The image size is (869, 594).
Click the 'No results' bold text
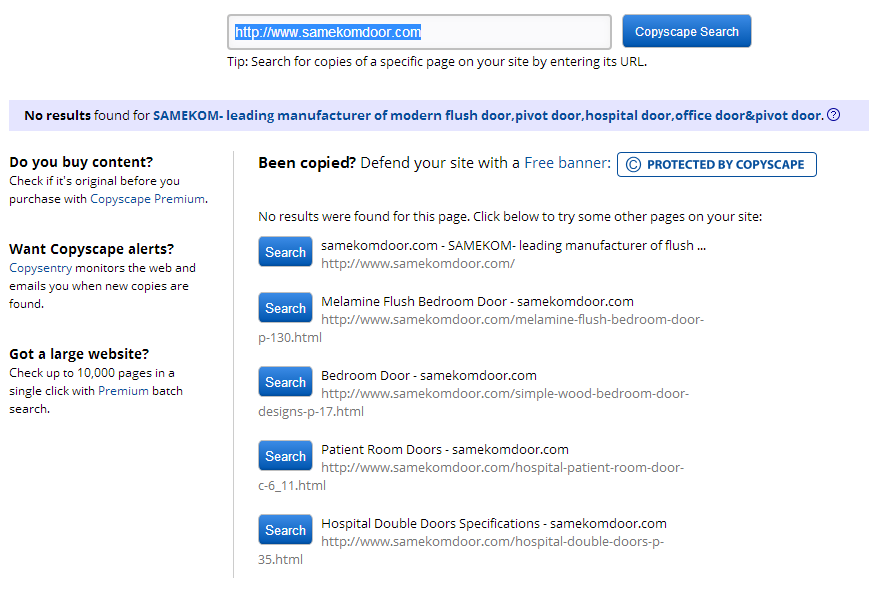(57, 115)
